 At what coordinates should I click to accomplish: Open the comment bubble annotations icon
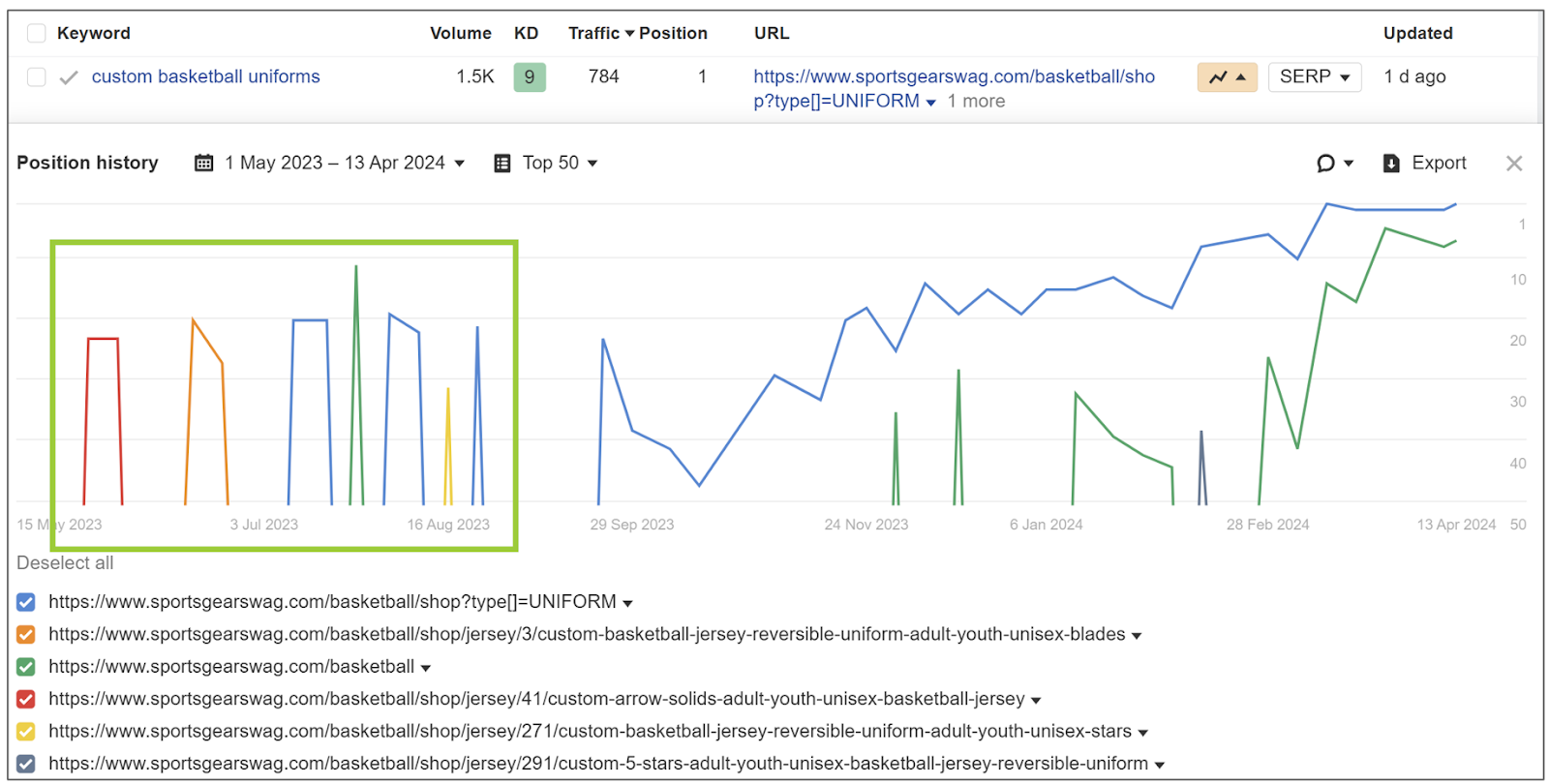click(1326, 163)
